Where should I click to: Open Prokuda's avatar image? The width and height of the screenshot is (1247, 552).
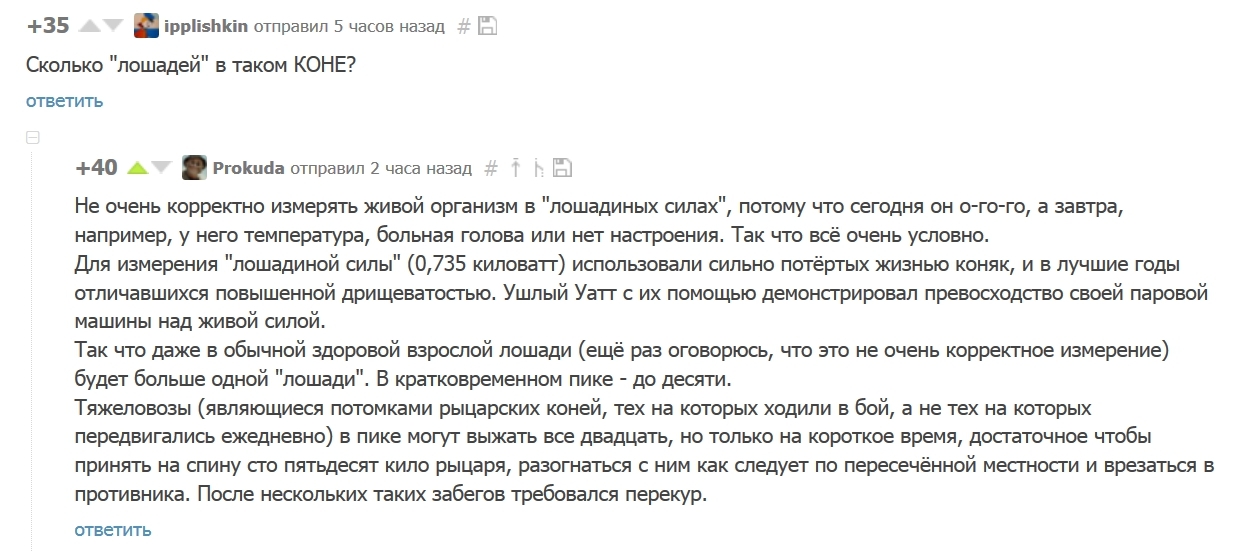[195, 167]
